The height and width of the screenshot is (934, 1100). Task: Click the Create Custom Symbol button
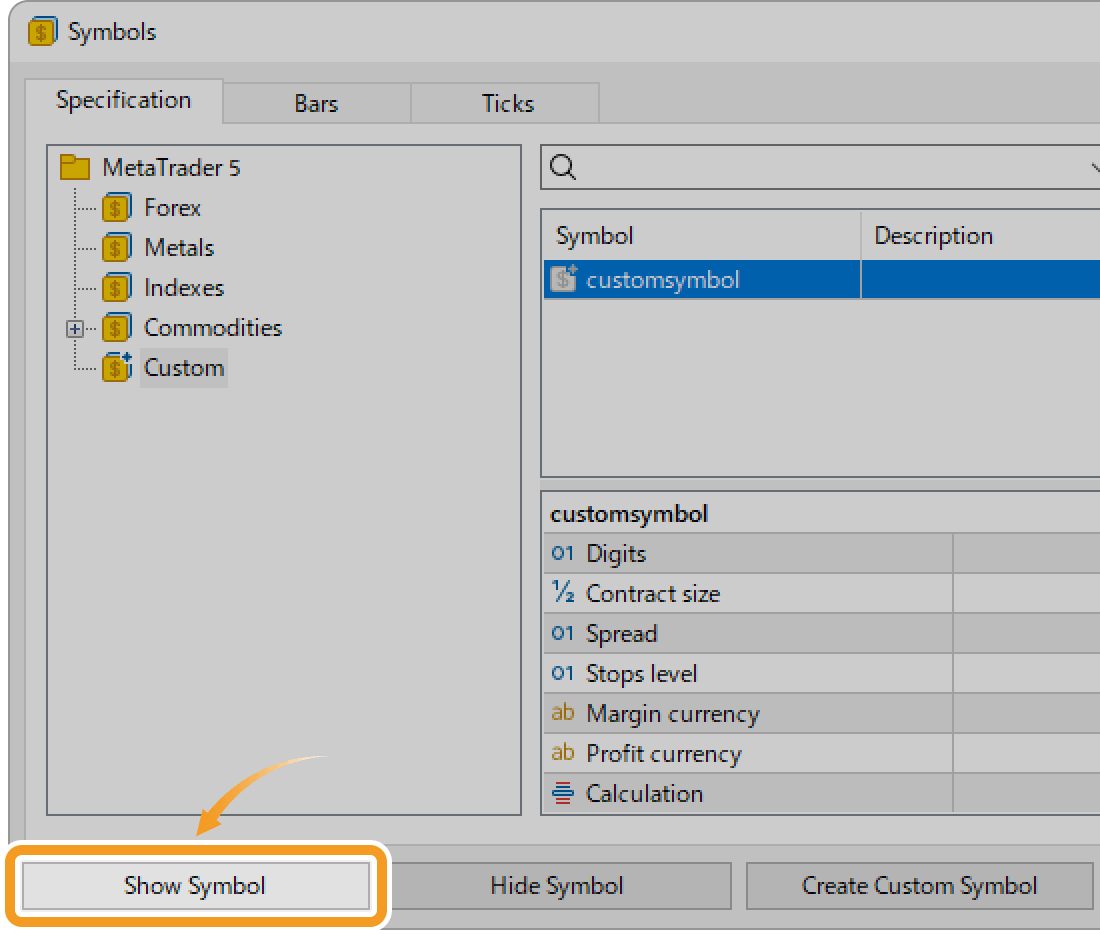(x=919, y=886)
